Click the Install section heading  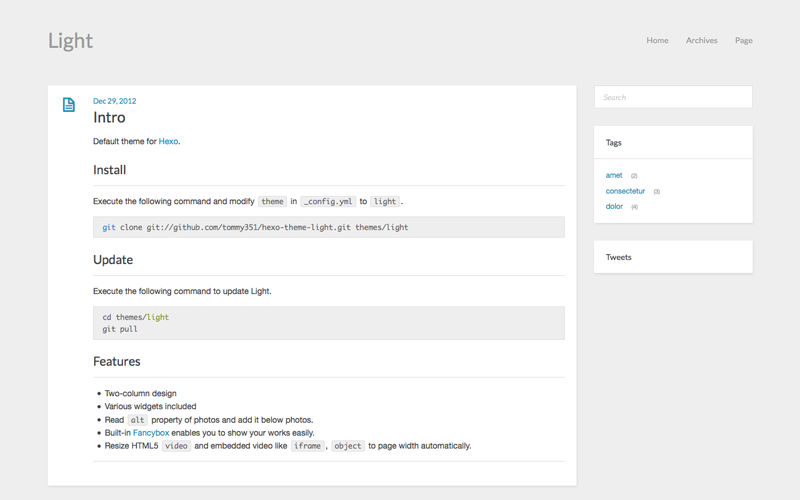[110, 170]
